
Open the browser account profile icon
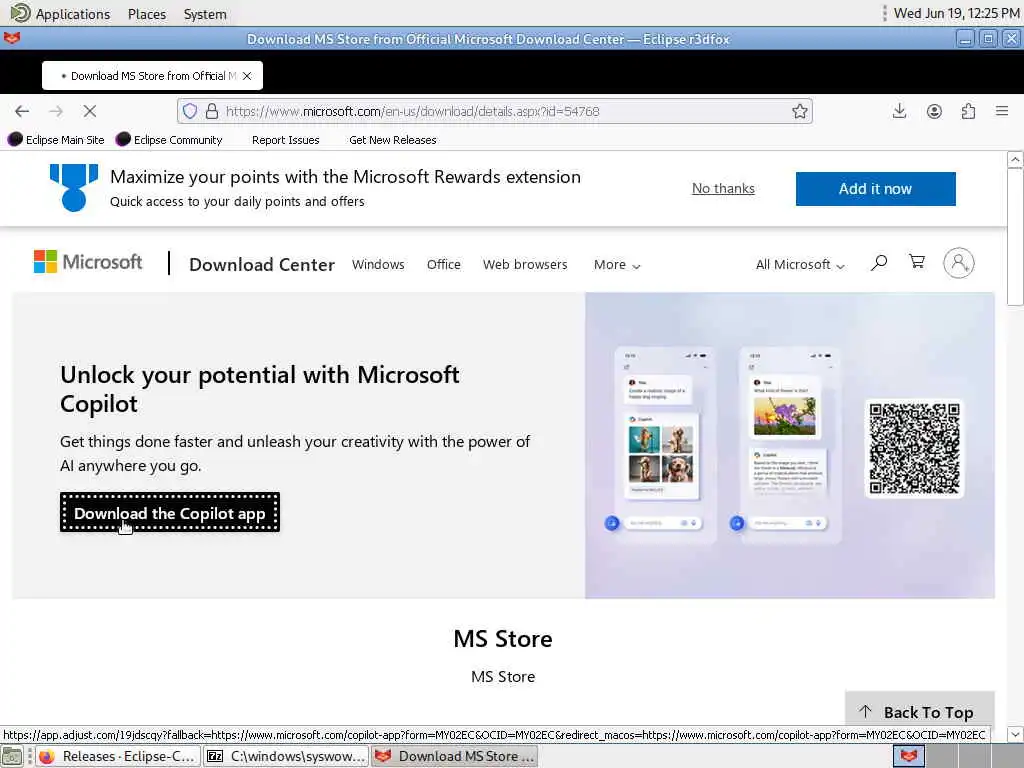pos(934,111)
